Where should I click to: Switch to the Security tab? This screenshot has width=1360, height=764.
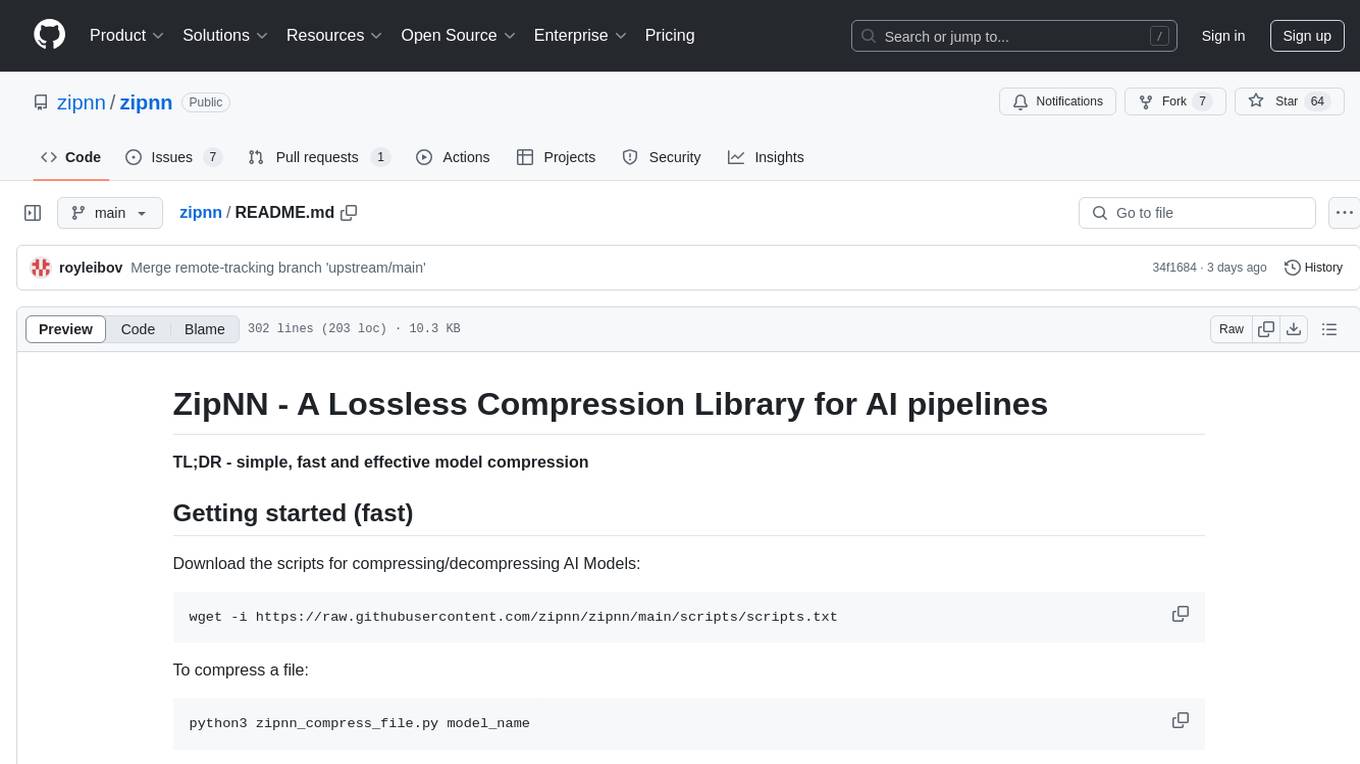click(661, 157)
